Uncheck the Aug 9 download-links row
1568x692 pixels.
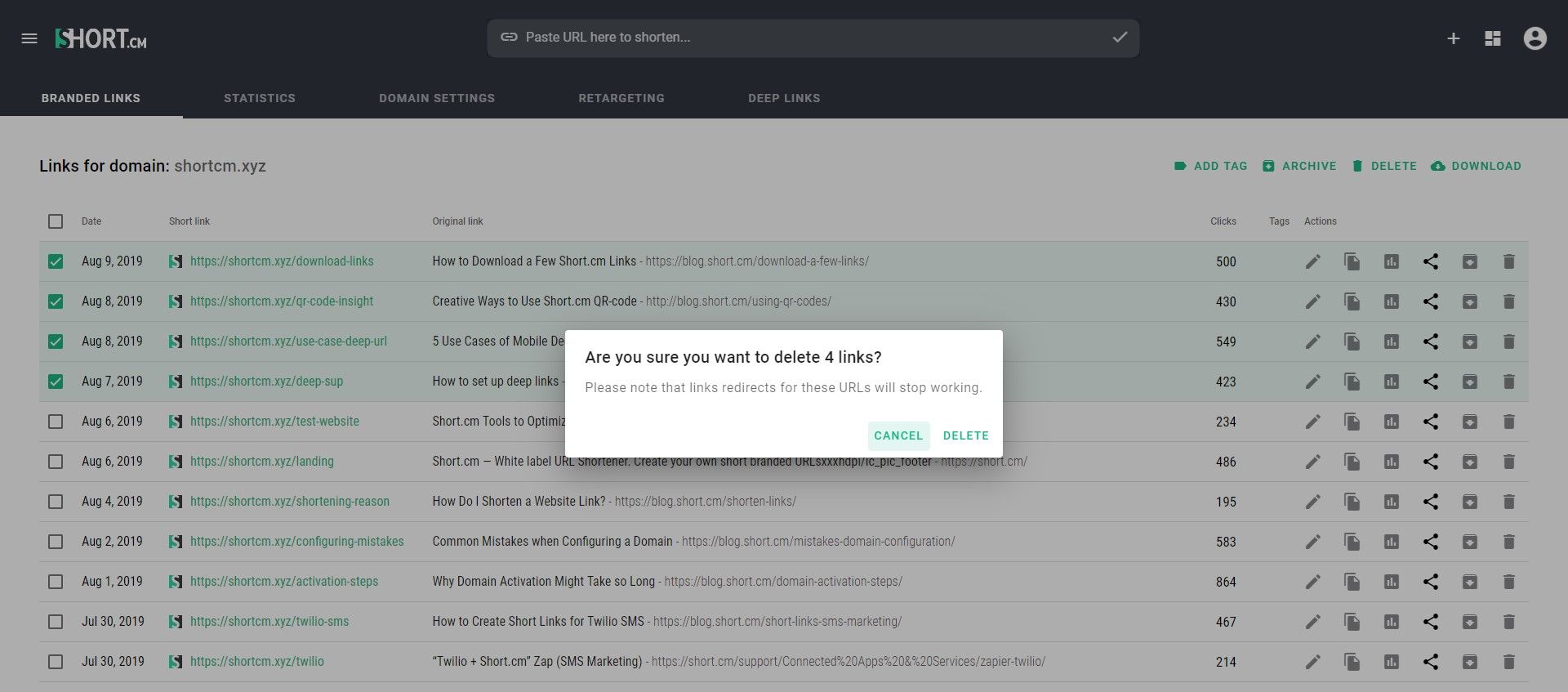(x=55, y=261)
